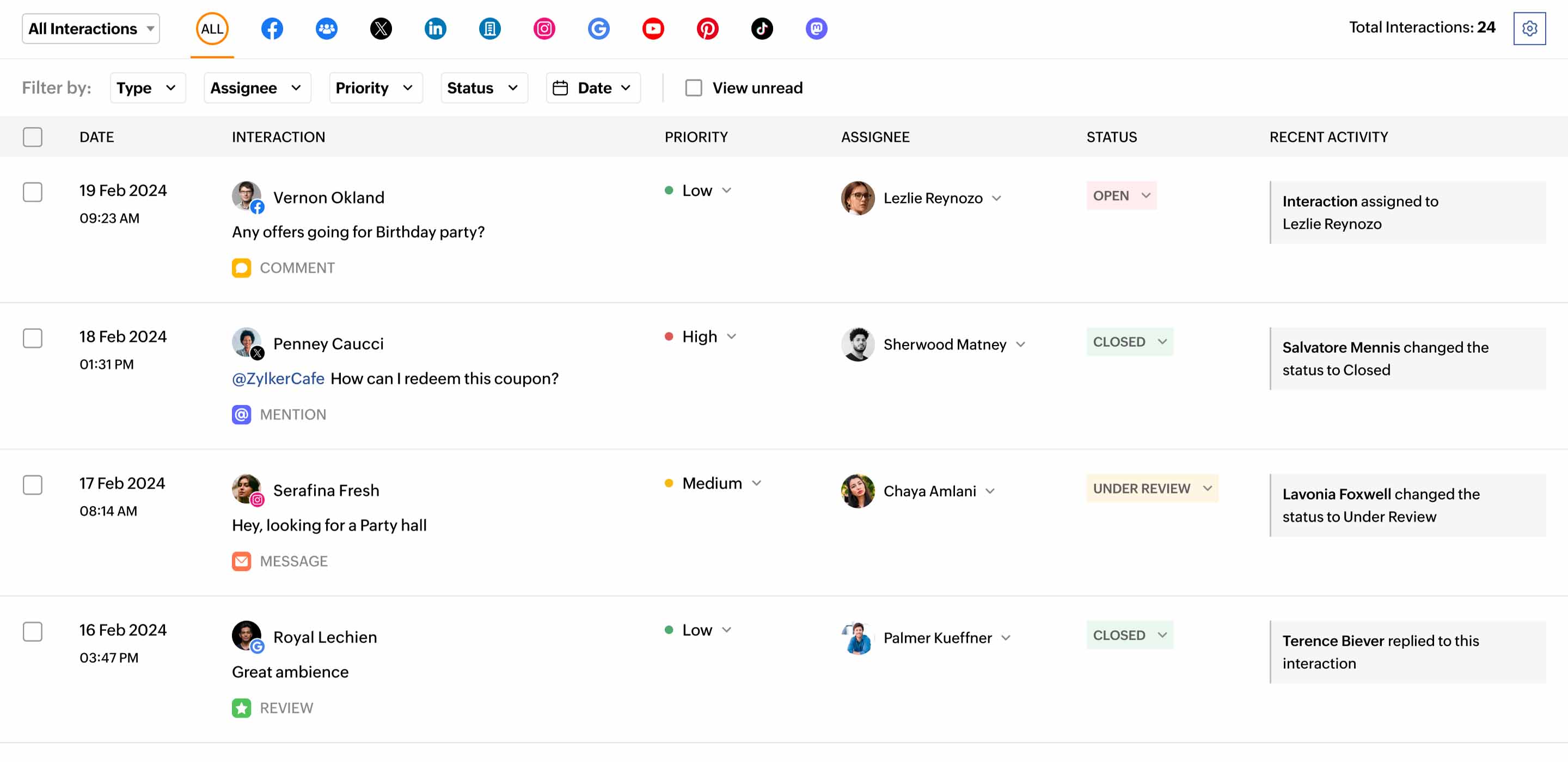Open the LinkedIn channel filter
The image size is (1568, 762).
[x=435, y=29]
